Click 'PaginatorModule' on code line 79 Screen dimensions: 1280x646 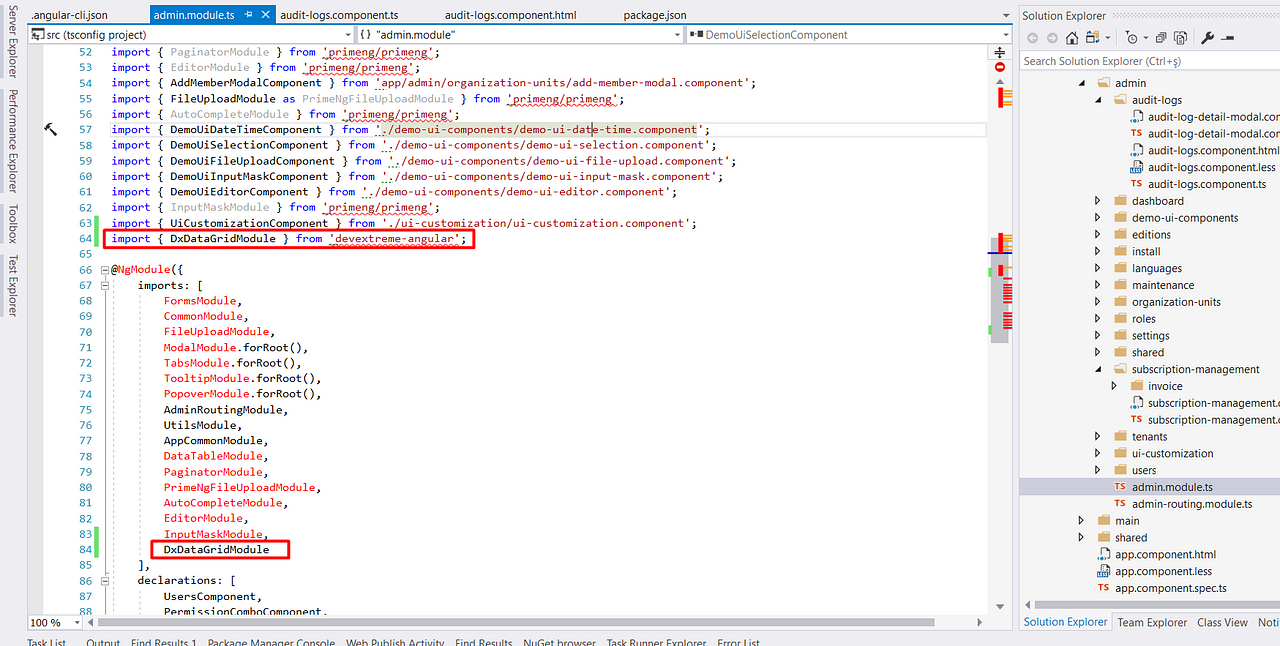(213, 471)
